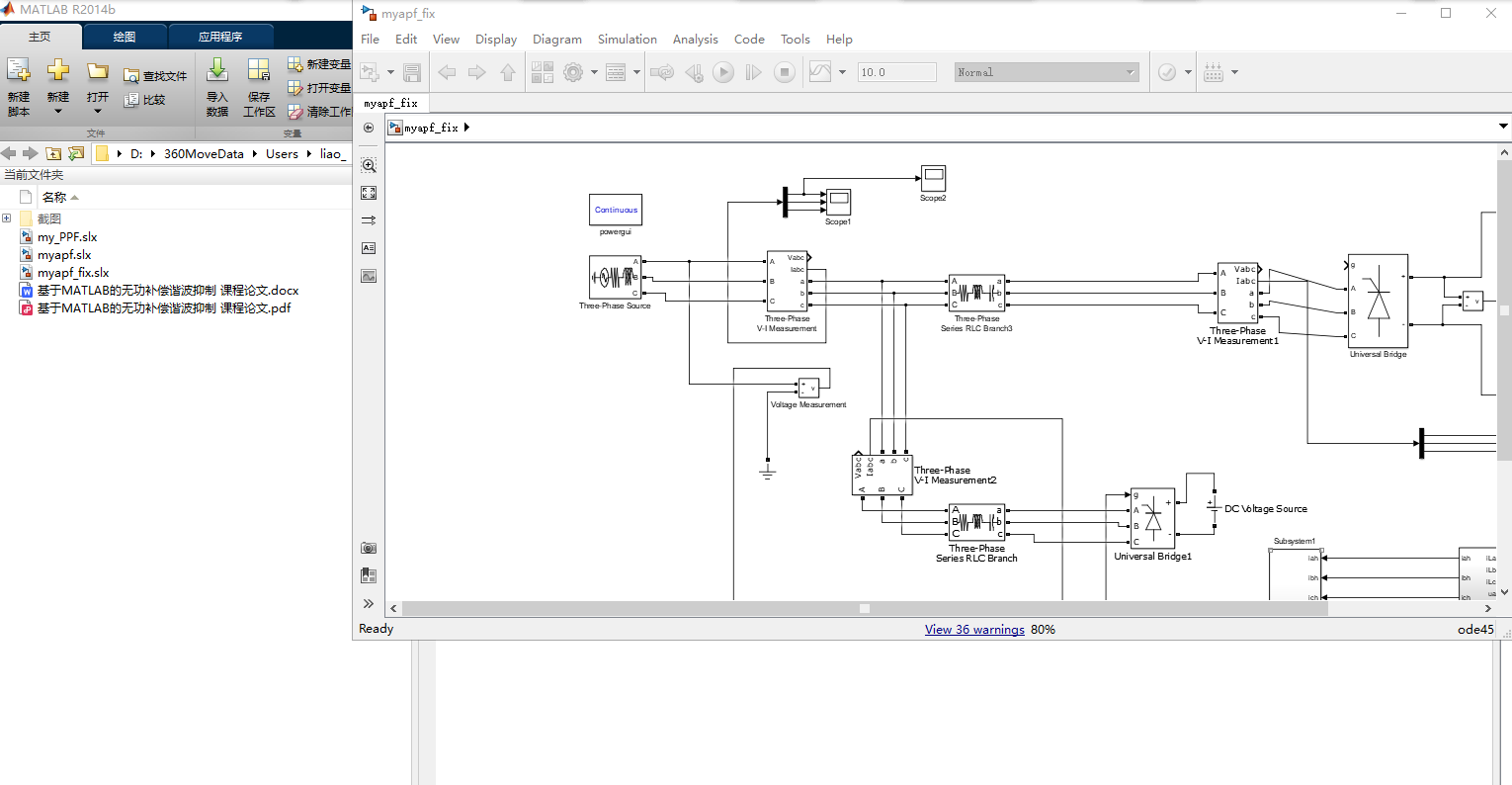Click MATLAB's up-one-folder icon
The width and height of the screenshot is (1512, 785).
click(x=53, y=153)
